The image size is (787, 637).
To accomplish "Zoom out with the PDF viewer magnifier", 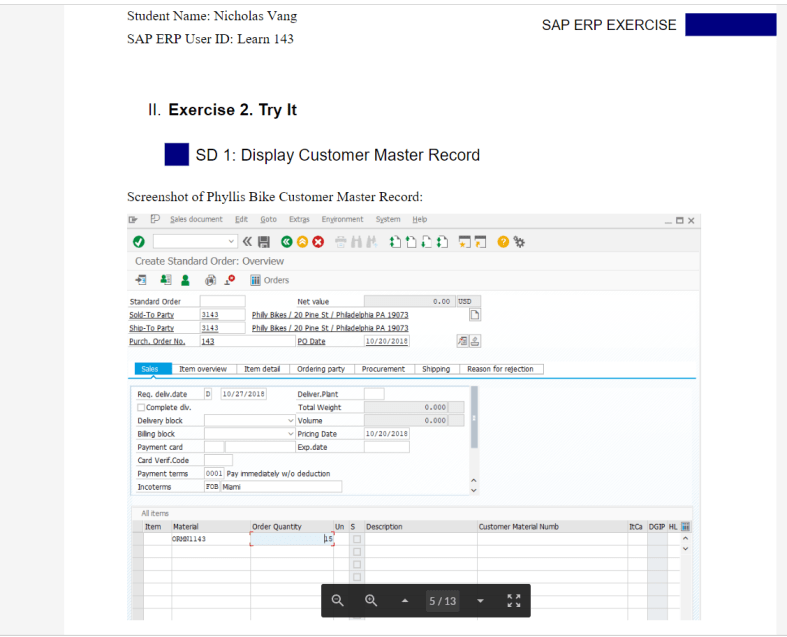I will tap(338, 600).
